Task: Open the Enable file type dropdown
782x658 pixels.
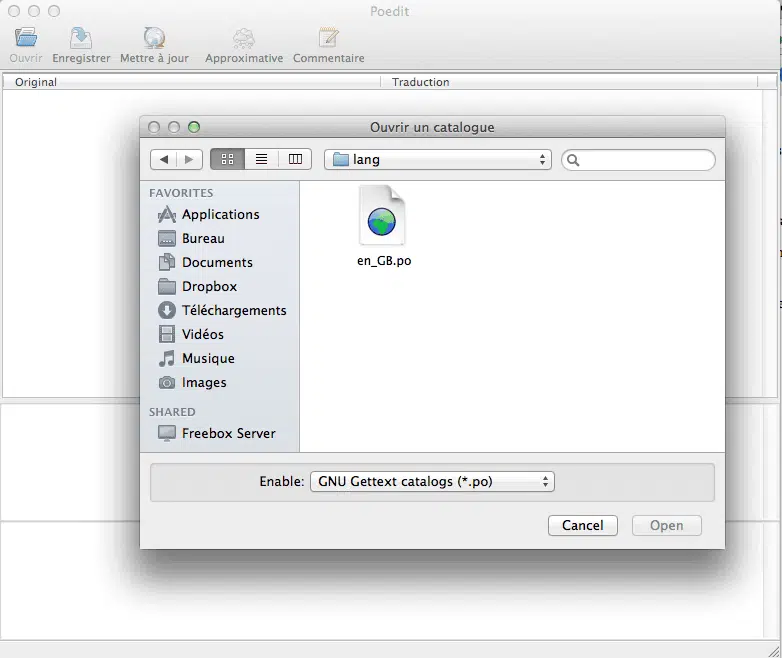Action: (432, 481)
